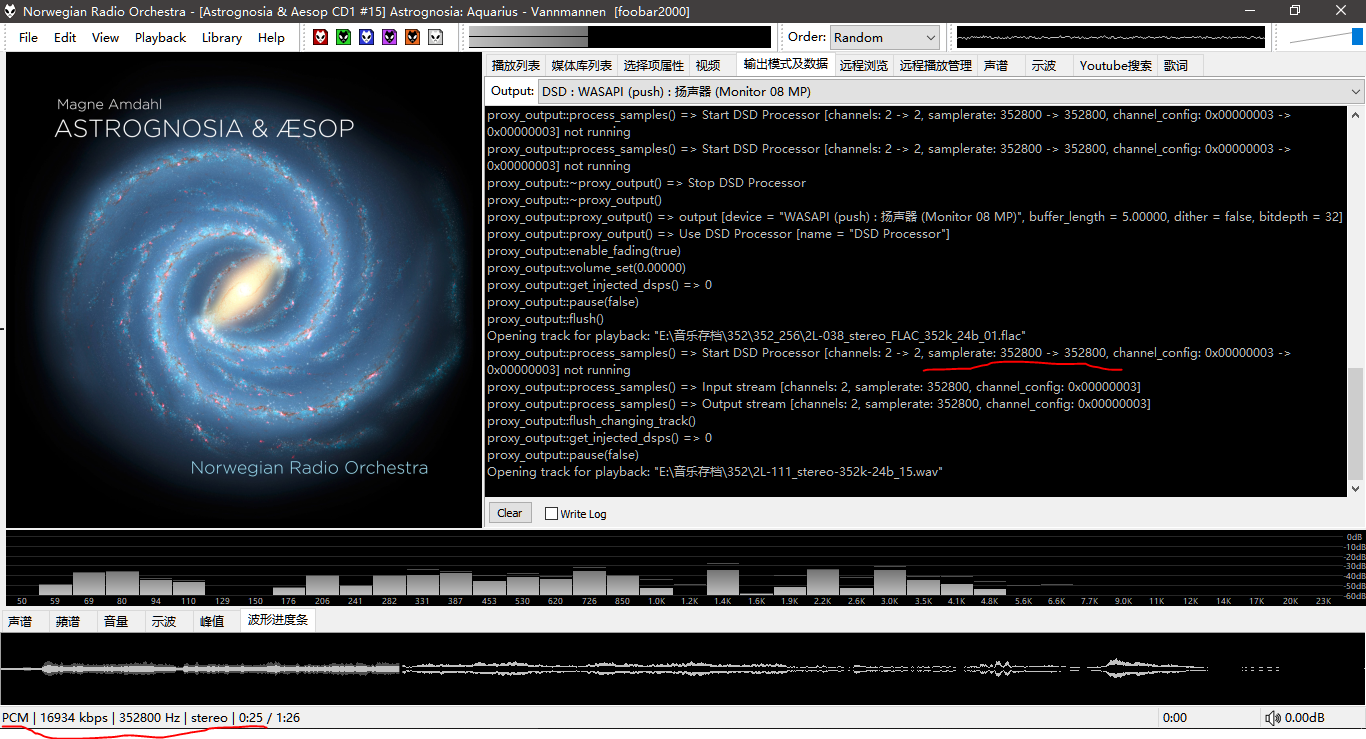Open the playback Order dropdown

pos(884,37)
